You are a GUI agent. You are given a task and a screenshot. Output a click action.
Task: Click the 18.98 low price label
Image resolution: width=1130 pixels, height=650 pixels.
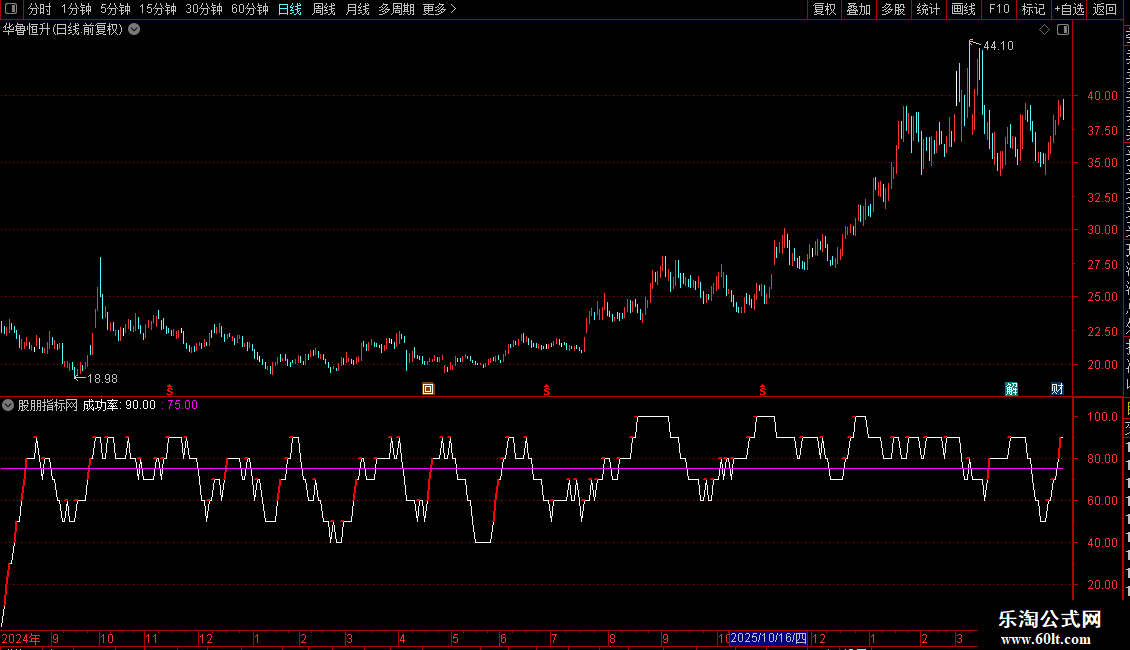tap(102, 378)
